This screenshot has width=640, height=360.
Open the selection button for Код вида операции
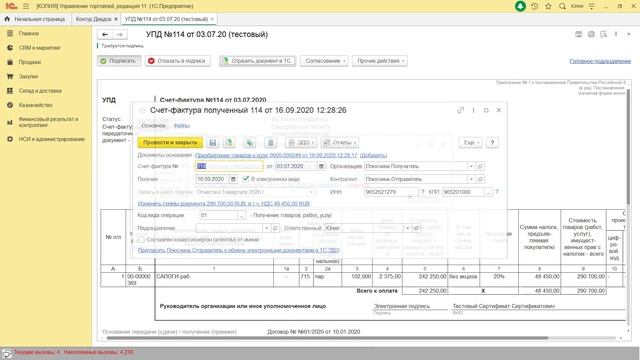click(242, 215)
